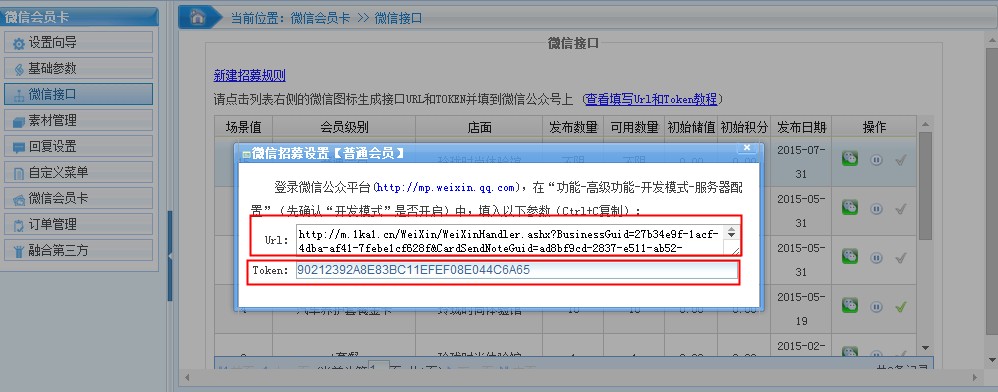Click the 场景值 column header
The image size is (998, 392).
coord(244,127)
